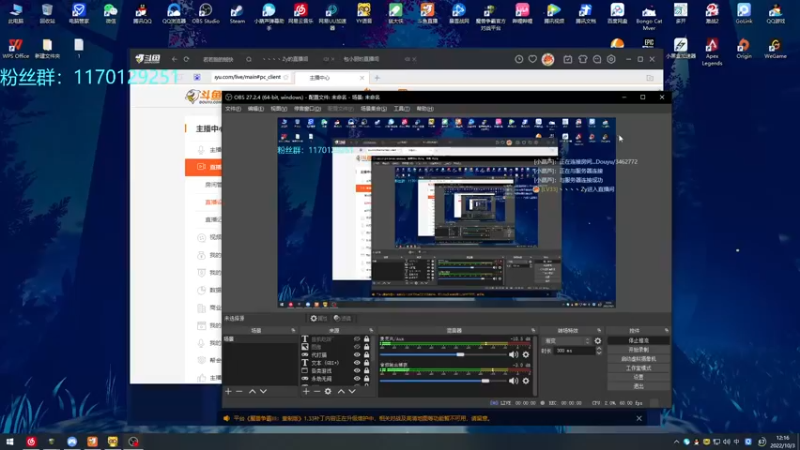The width and height of the screenshot is (800, 450).
Task: Pop out the Controls dock panel
Action: (x=666, y=331)
